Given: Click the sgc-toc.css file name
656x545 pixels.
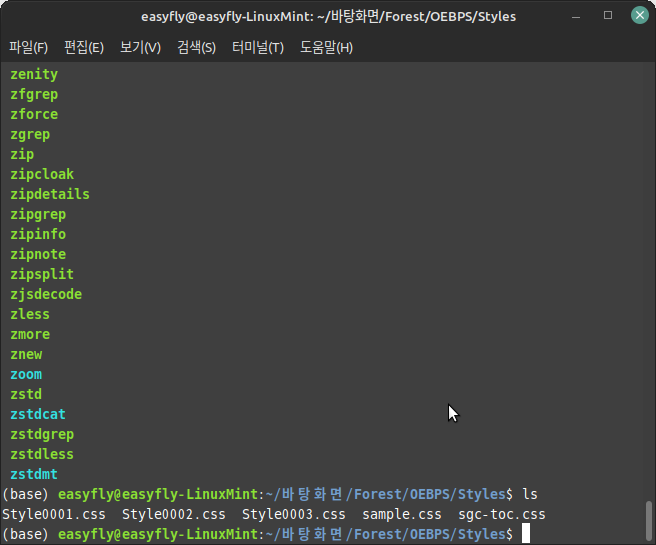Looking at the screenshot, I should [x=502, y=514].
